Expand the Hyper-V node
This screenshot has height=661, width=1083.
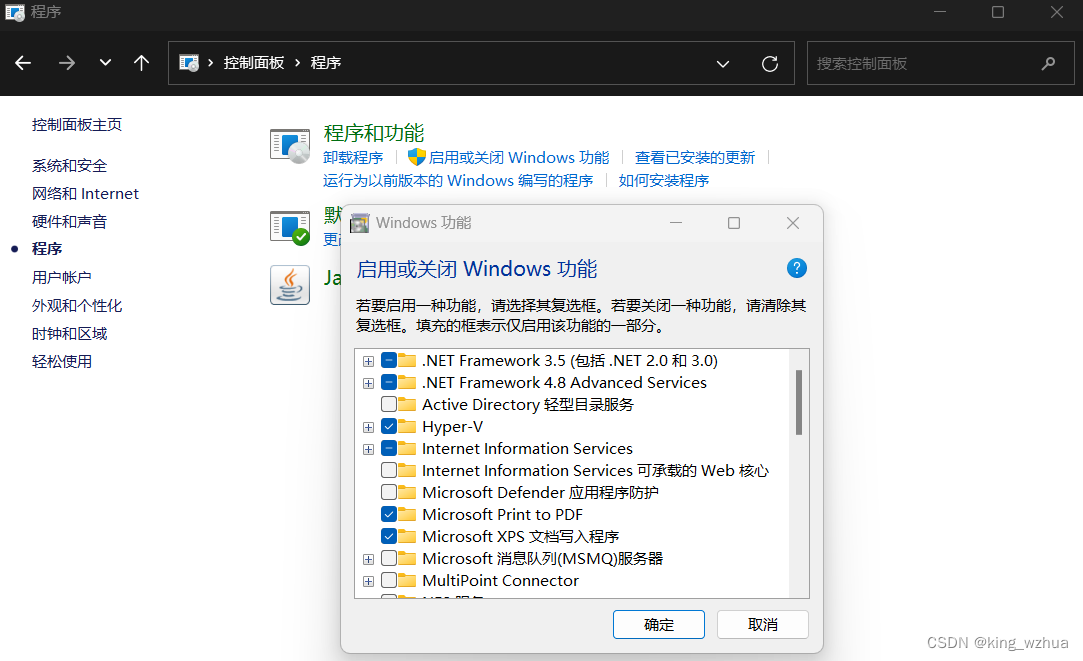(368, 428)
